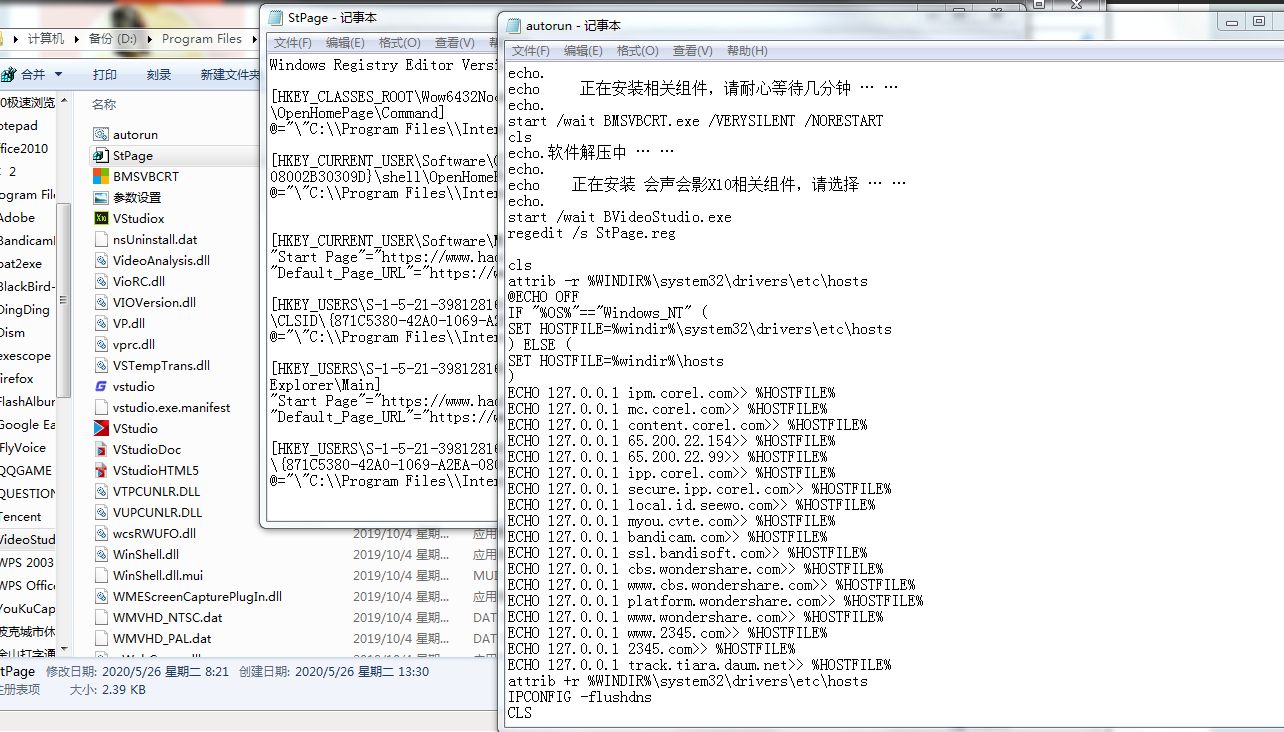Select the VioRC.dll icon
Image resolution: width=1284 pixels, height=732 pixels.
pyautogui.click(x=101, y=281)
